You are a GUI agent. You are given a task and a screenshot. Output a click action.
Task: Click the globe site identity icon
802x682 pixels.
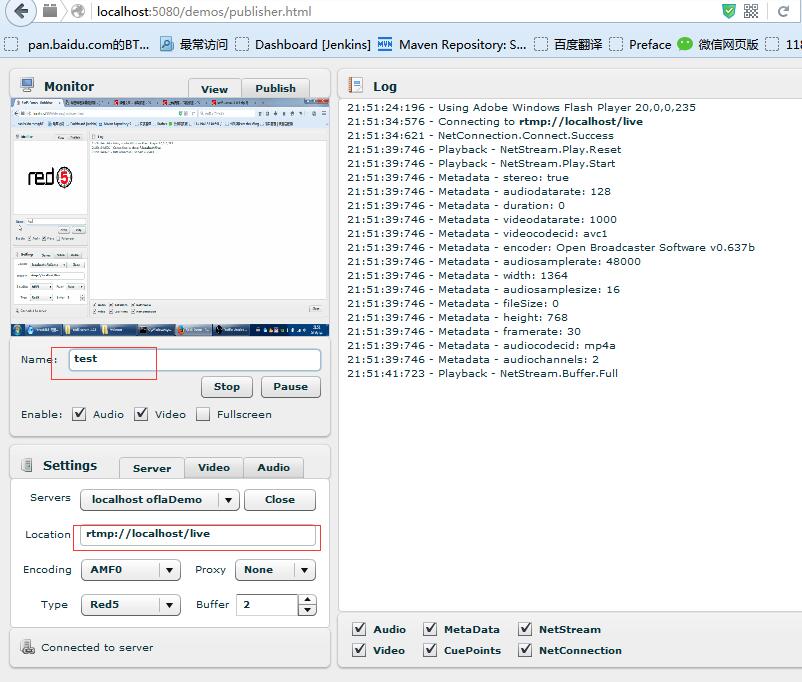pos(78,11)
